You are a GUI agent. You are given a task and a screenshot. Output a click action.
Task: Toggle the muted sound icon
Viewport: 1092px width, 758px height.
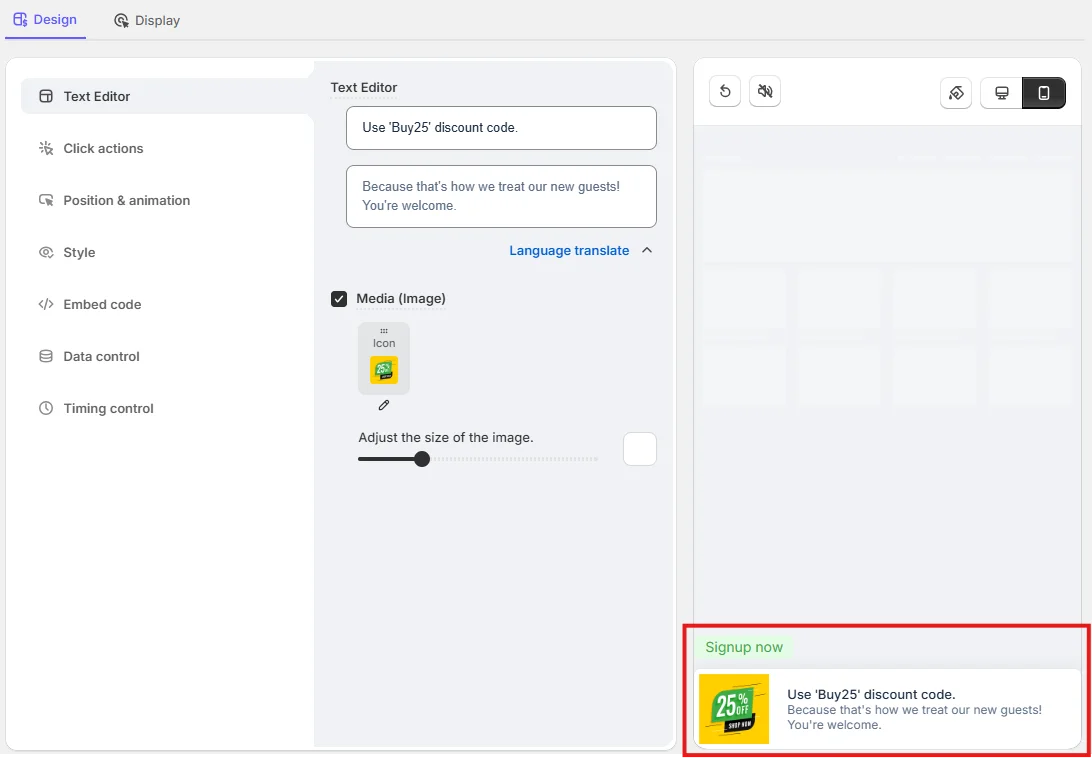[765, 92]
